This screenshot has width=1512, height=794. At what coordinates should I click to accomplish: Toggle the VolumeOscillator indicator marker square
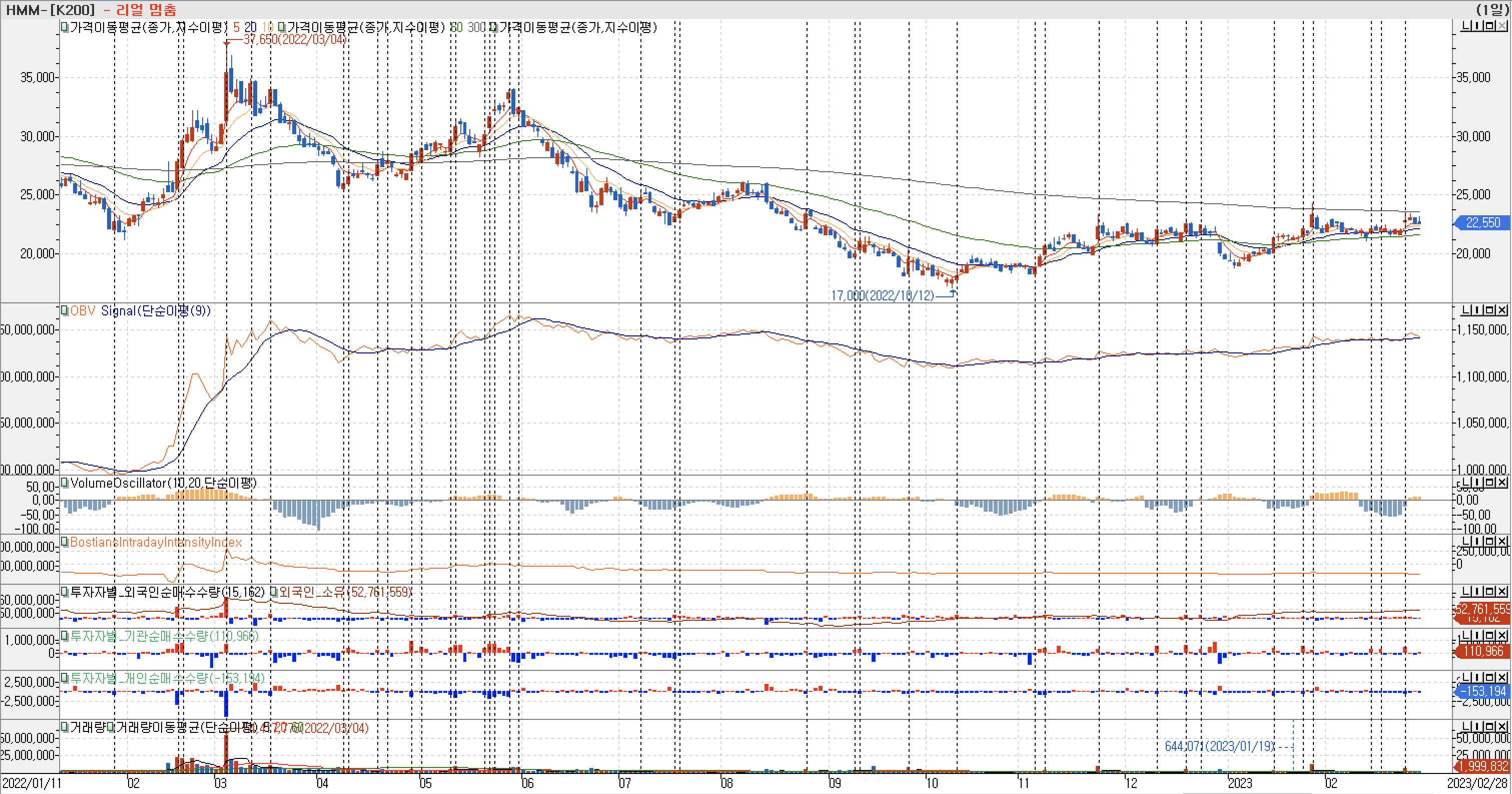click(x=65, y=482)
